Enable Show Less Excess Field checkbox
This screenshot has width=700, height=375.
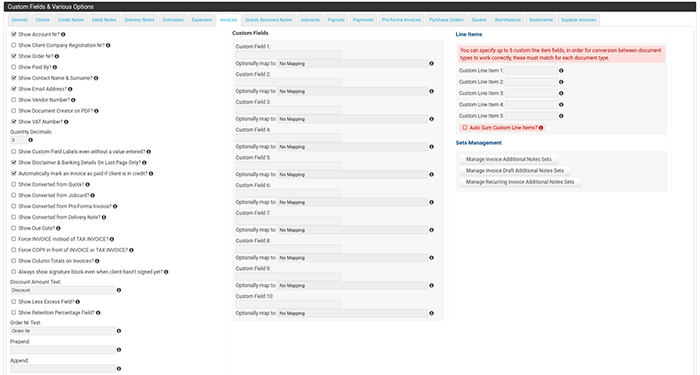[x=13, y=301]
